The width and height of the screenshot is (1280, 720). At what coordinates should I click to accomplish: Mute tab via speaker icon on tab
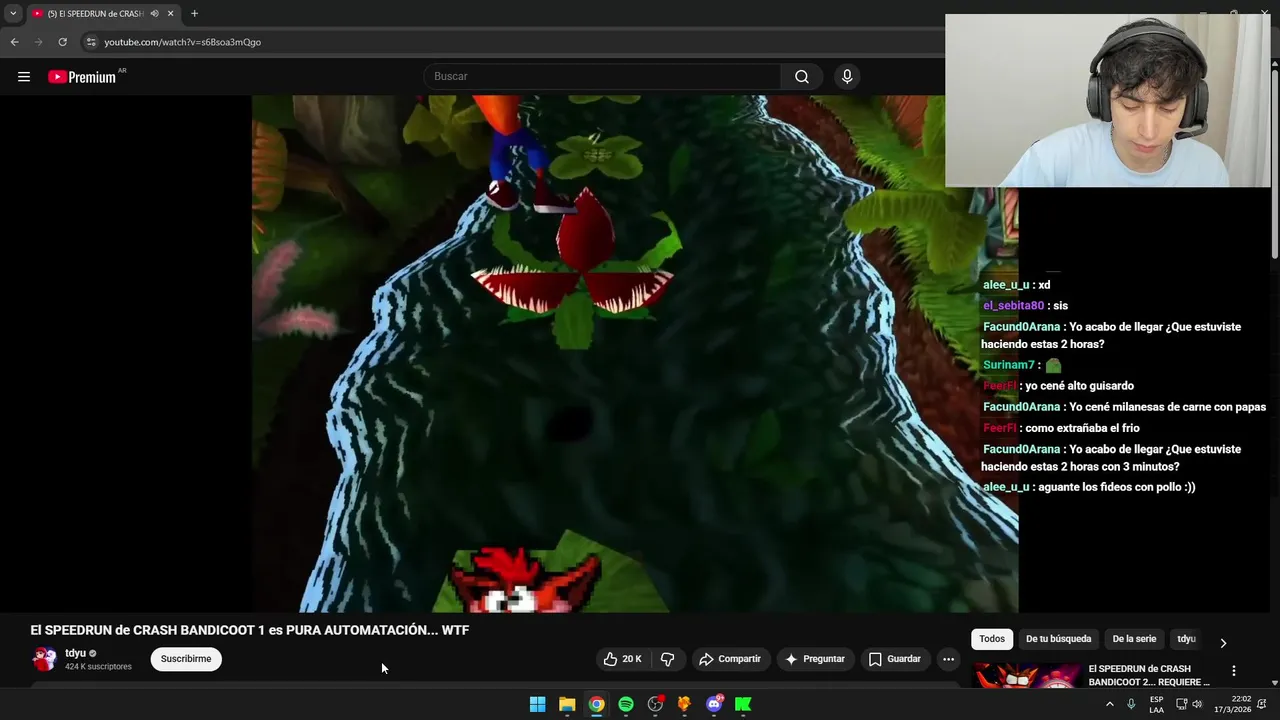pos(154,13)
